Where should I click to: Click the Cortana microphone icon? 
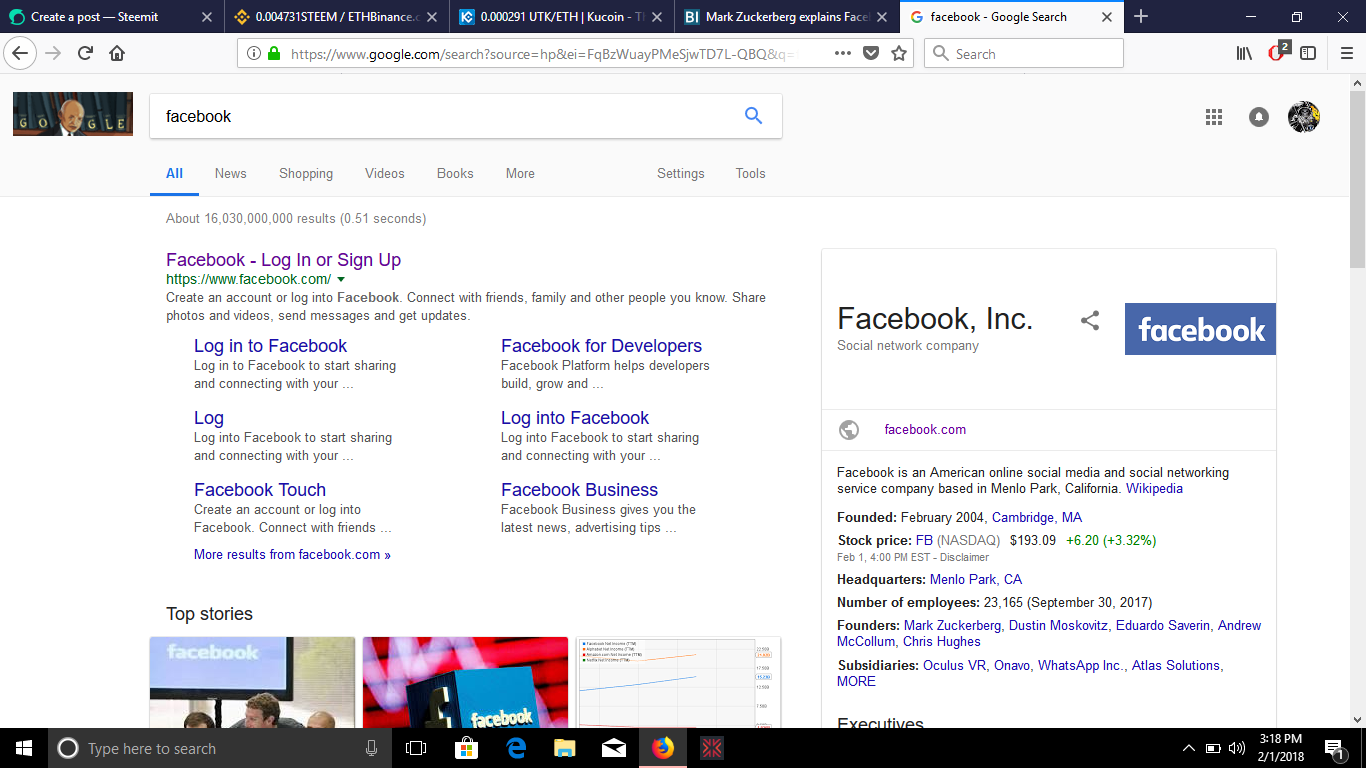pos(372,748)
